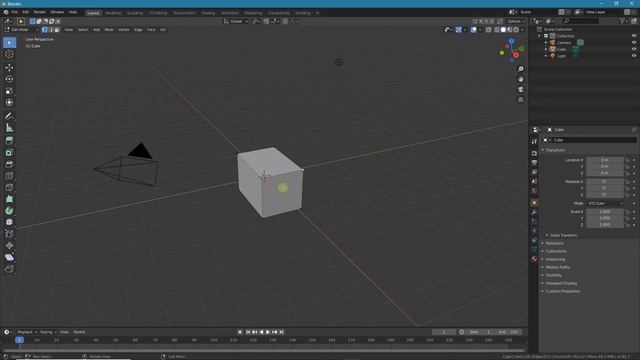Viewport: 640px width, 360px height.
Task: Enable edge select mode
Action: tap(51, 30)
